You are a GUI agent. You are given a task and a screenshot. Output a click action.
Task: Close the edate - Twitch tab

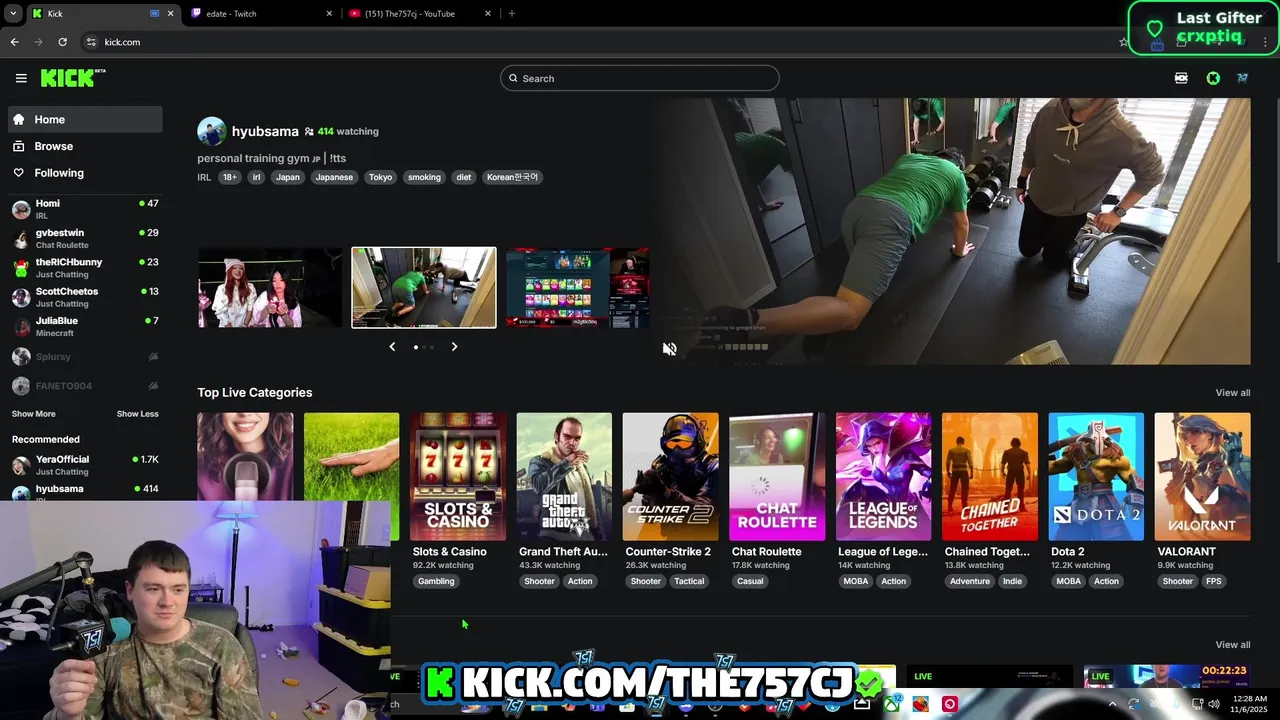click(329, 13)
